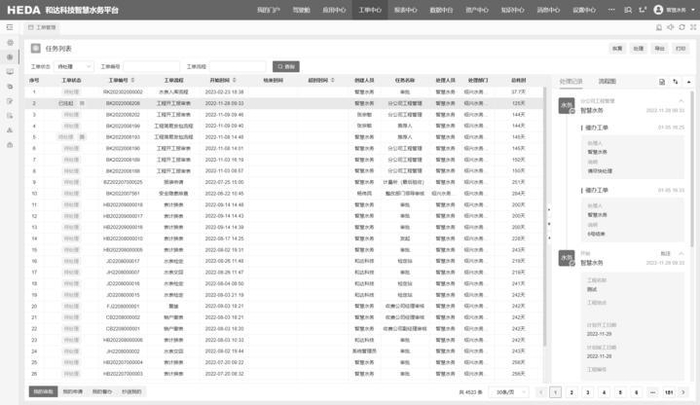Sort by 超时时间 column arrows

point(333,80)
